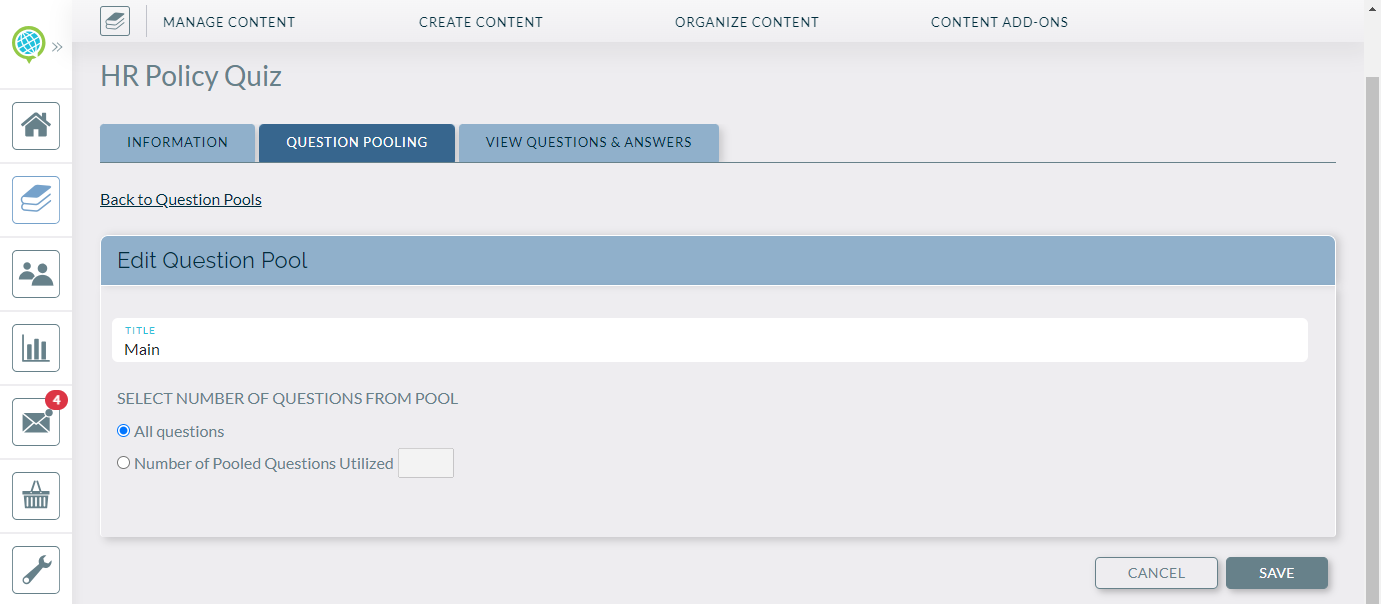Open the Users section via people icon

(x=35, y=274)
